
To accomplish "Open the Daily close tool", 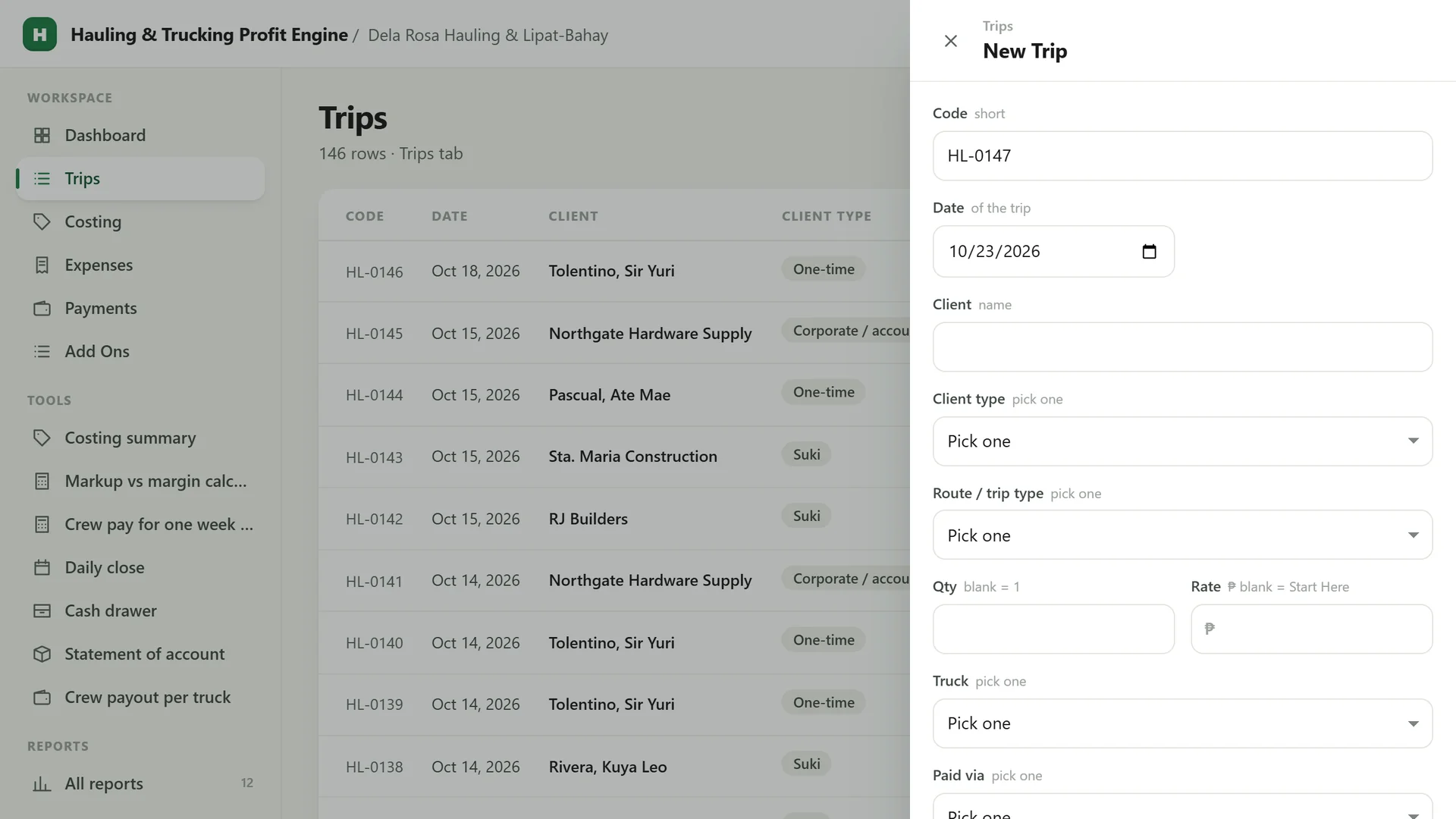I will click(140, 567).
